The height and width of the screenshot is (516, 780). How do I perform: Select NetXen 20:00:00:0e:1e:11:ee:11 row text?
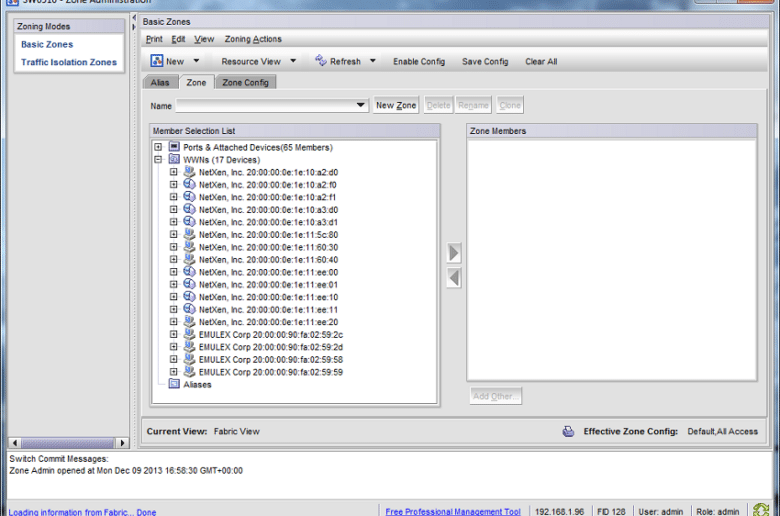(x=268, y=310)
